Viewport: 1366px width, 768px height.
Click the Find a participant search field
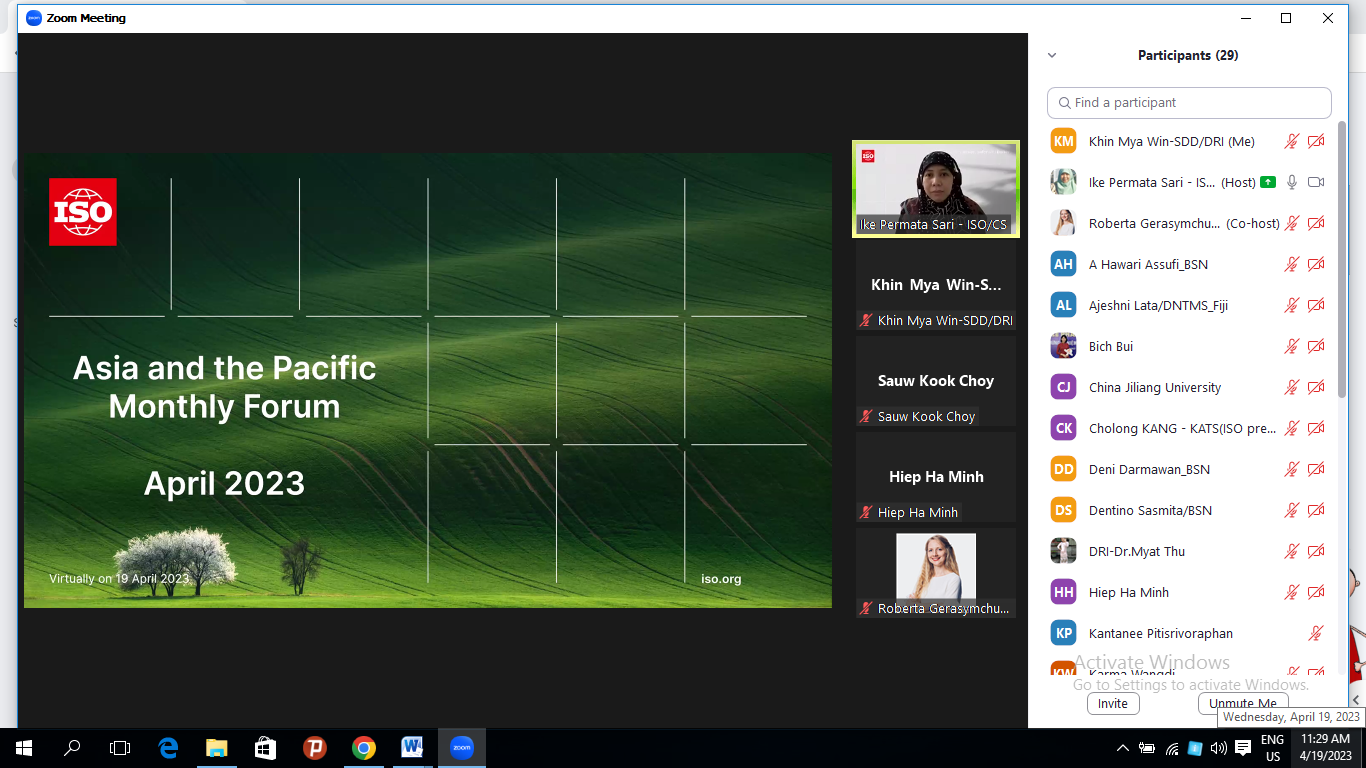click(1189, 103)
